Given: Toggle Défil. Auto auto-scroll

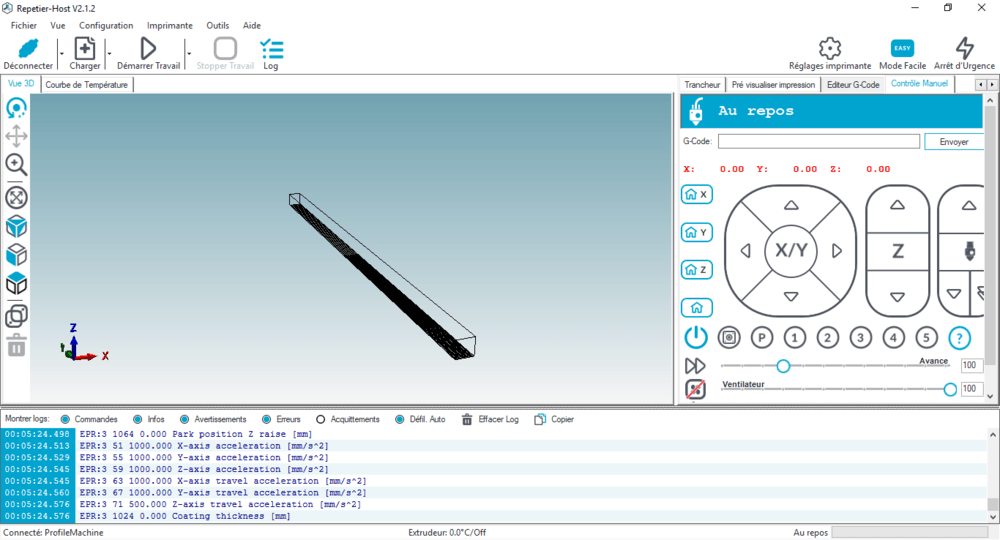Looking at the screenshot, I should pyautogui.click(x=399, y=420).
